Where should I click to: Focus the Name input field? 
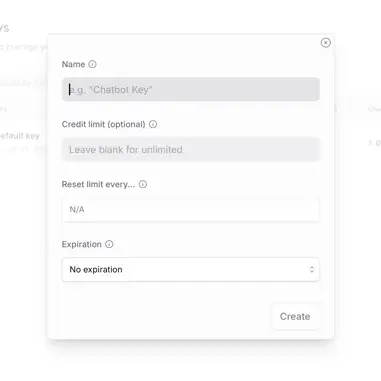pos(191,90)
